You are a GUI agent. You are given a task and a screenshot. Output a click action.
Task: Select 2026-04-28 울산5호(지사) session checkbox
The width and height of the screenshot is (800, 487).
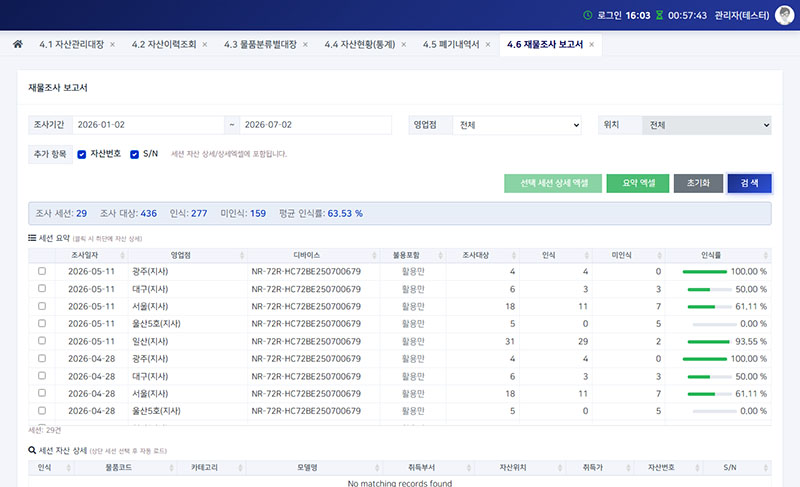[42, 411]
